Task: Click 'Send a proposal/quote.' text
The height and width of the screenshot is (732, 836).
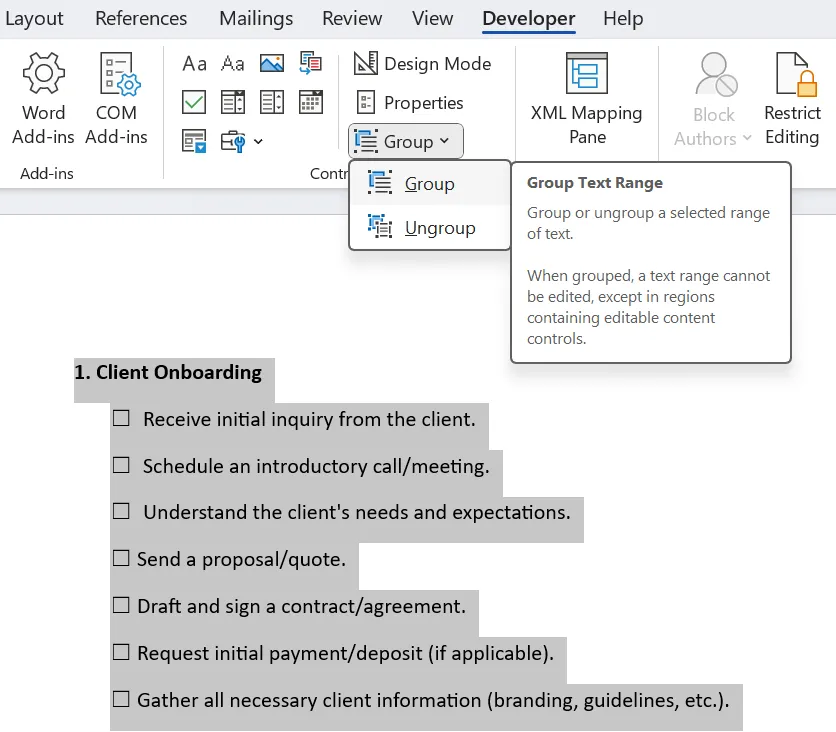Action: point(242,559)
